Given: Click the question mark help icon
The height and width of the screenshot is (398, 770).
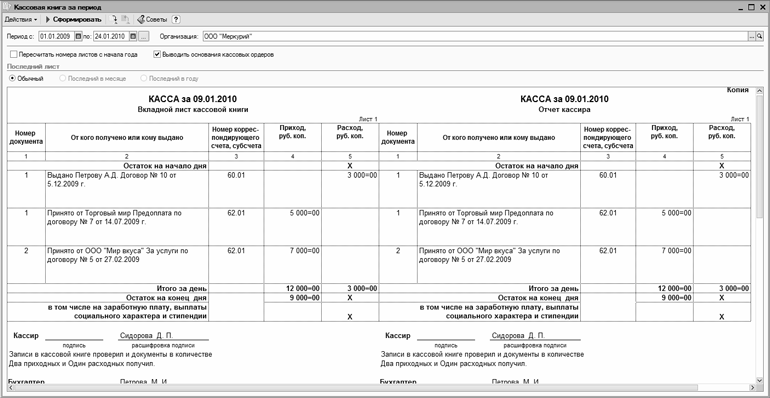Looking at the screenshot, I should click(176, 20).
